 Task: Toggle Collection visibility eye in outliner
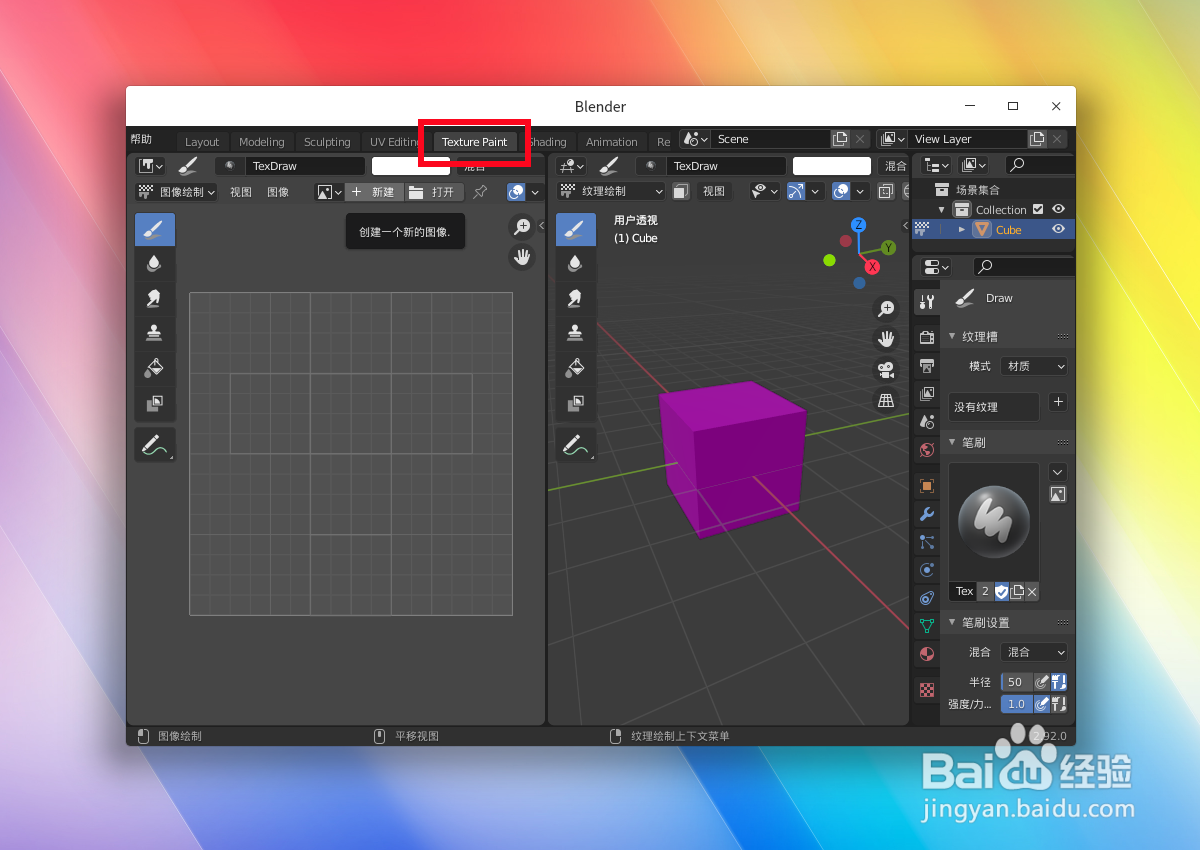click(x=1058, y=209)
